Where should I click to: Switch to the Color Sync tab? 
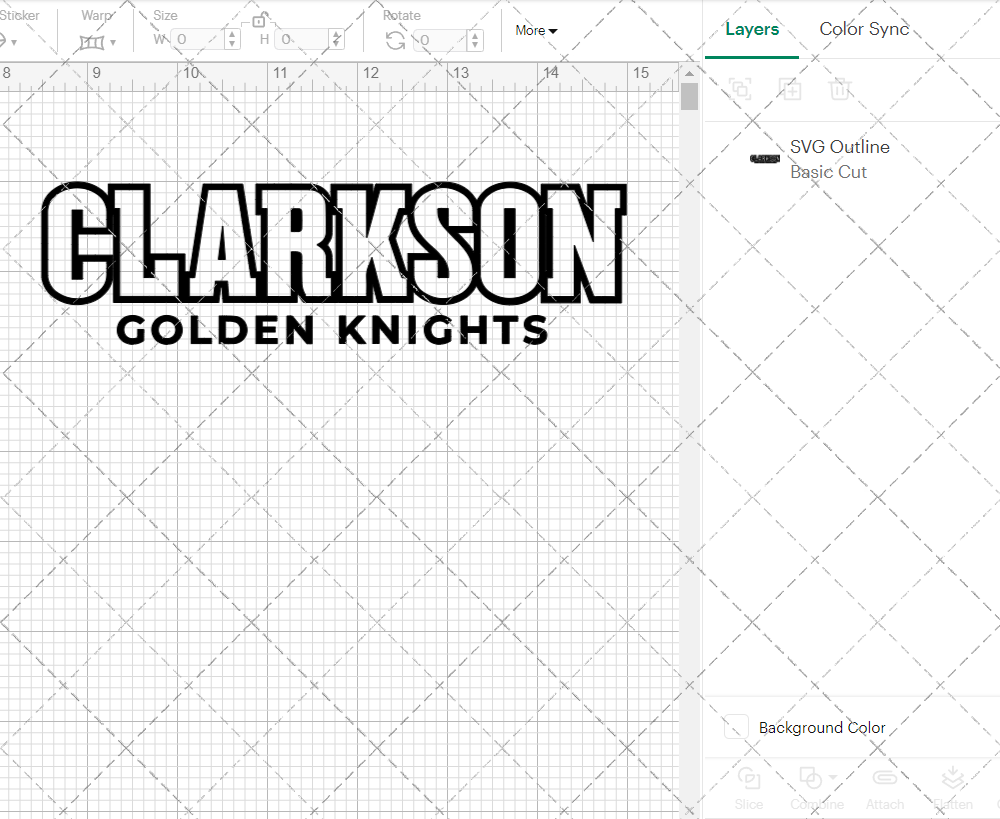pos(864,29)
